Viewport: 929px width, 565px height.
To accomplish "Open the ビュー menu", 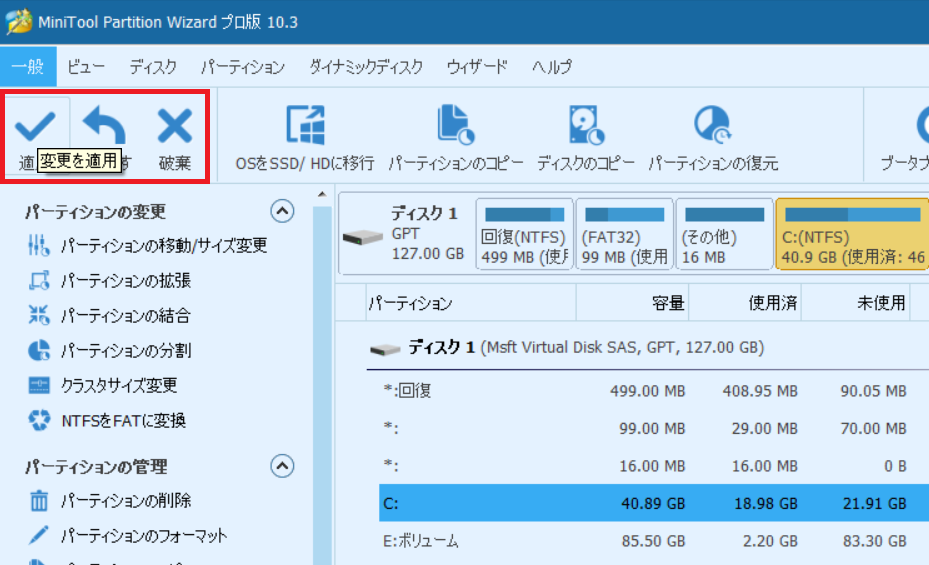I will (86, 66).
